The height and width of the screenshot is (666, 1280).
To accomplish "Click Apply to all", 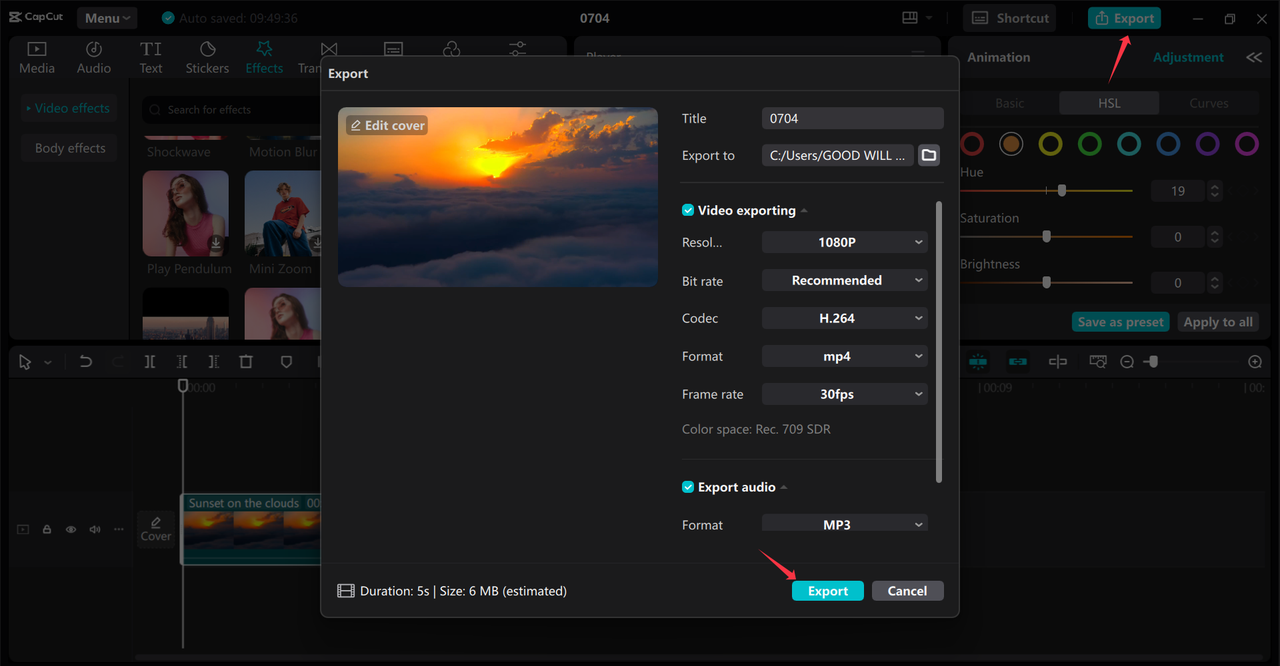I will [1217, 322].
